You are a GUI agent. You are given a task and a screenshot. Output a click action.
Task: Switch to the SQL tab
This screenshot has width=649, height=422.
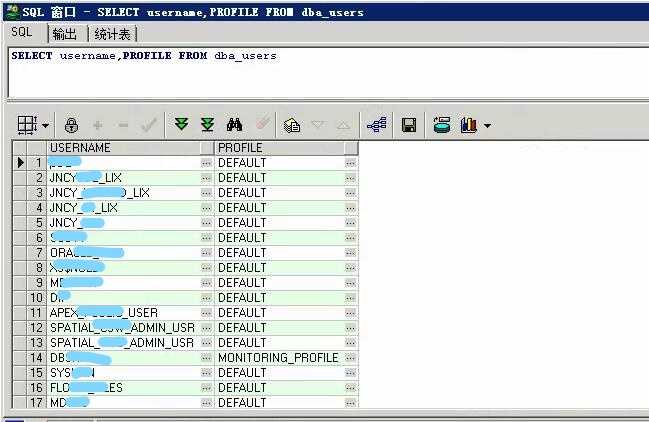point(22,32)
